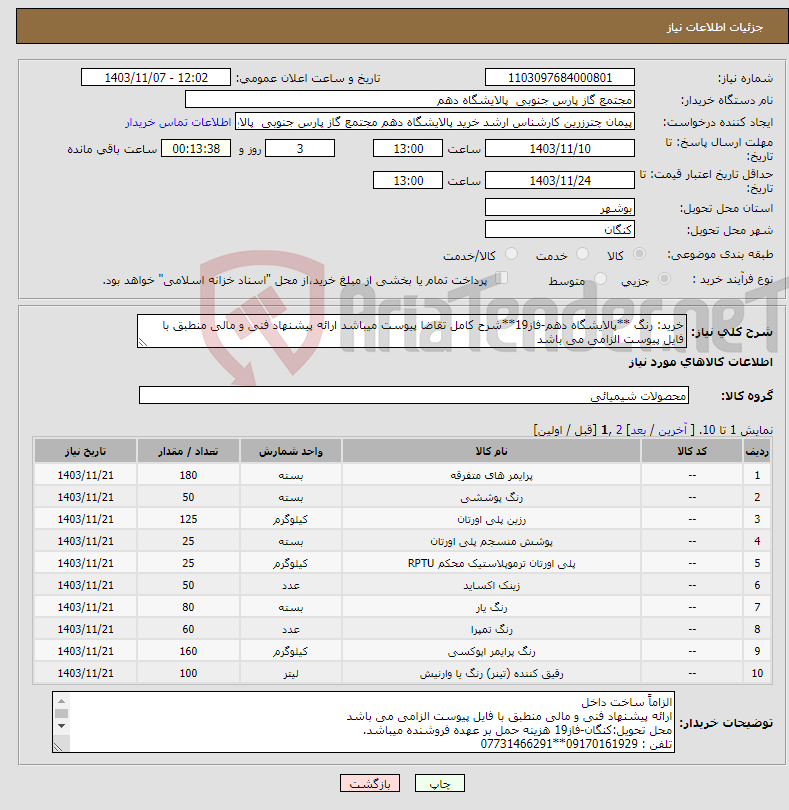Screen dimensions: 789x810
Task: Click item name رزین پلی اورتان
Action: point(491,519)
